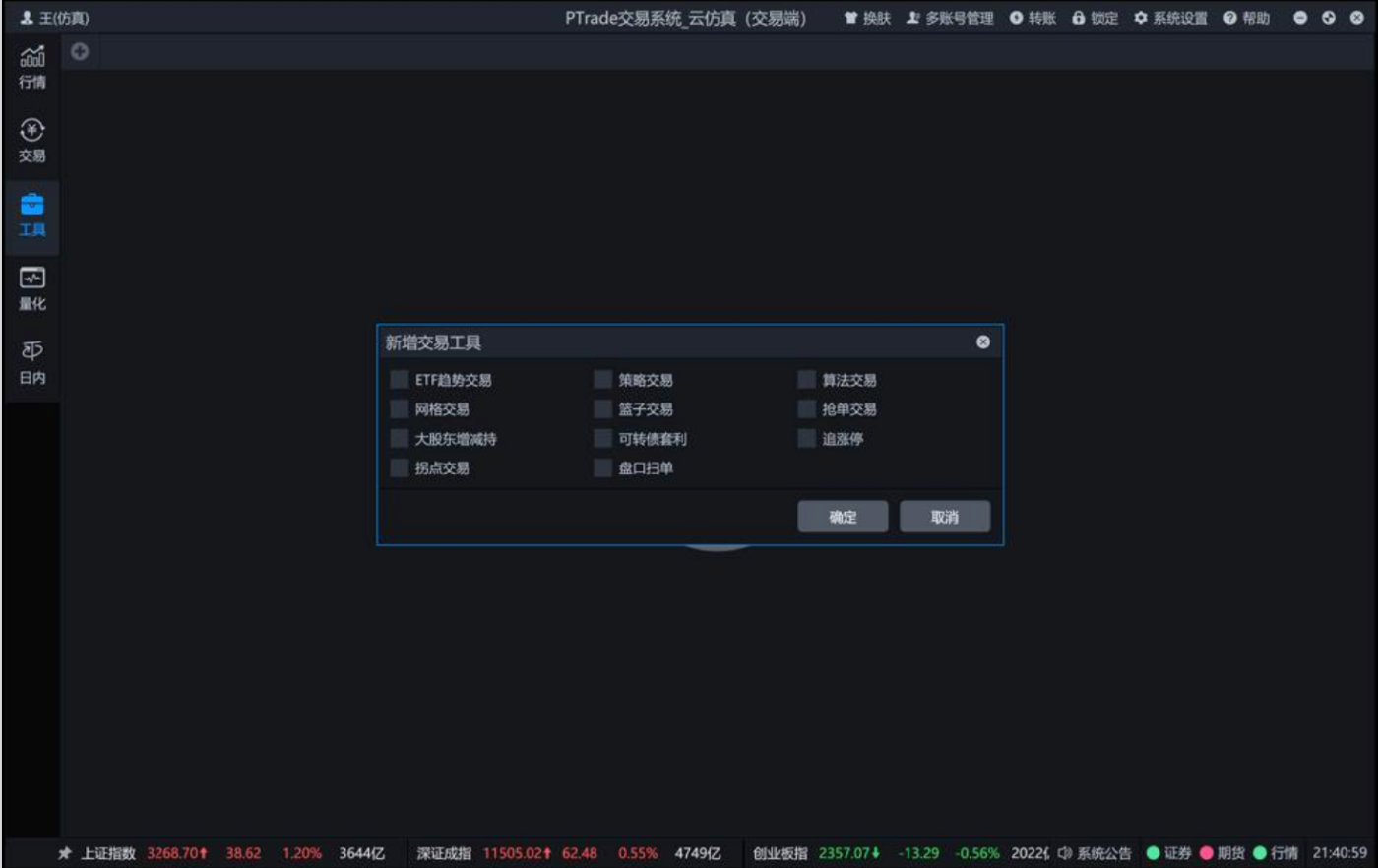Click the 换肤 skin change option
This screenshot has height=868, width=1378.
pos(867,18)
